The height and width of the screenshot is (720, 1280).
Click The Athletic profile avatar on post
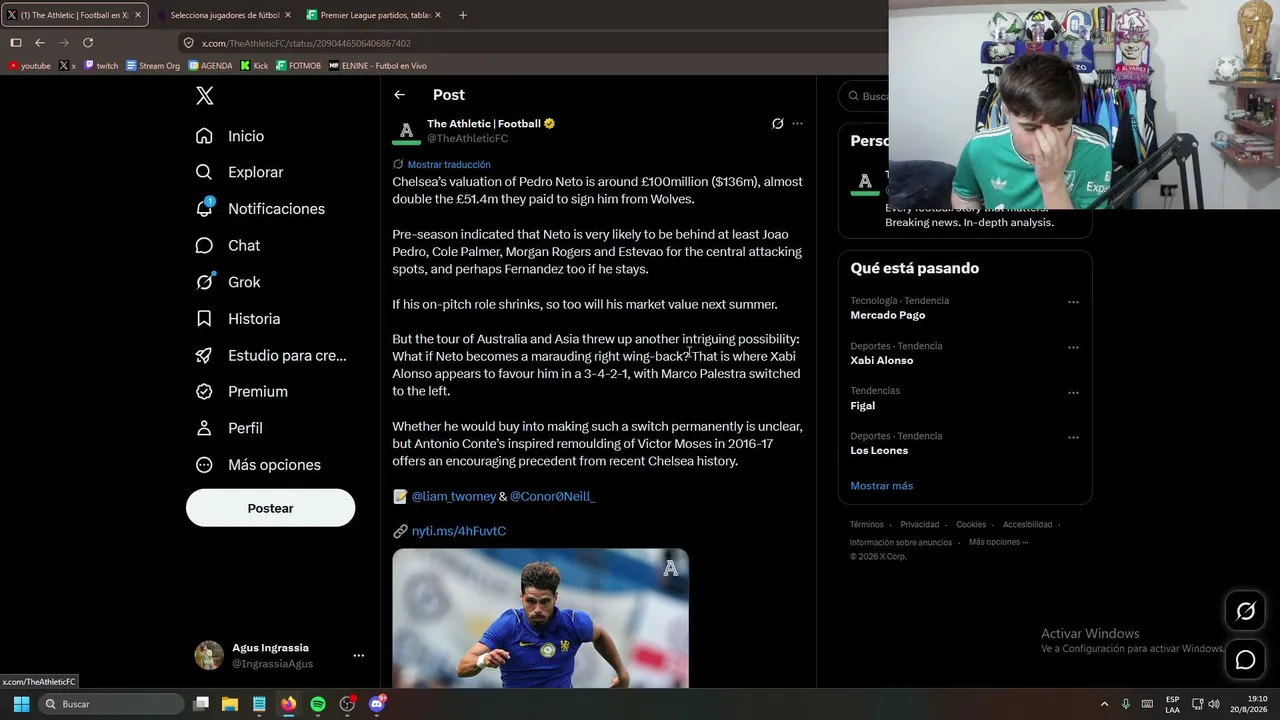406,131
